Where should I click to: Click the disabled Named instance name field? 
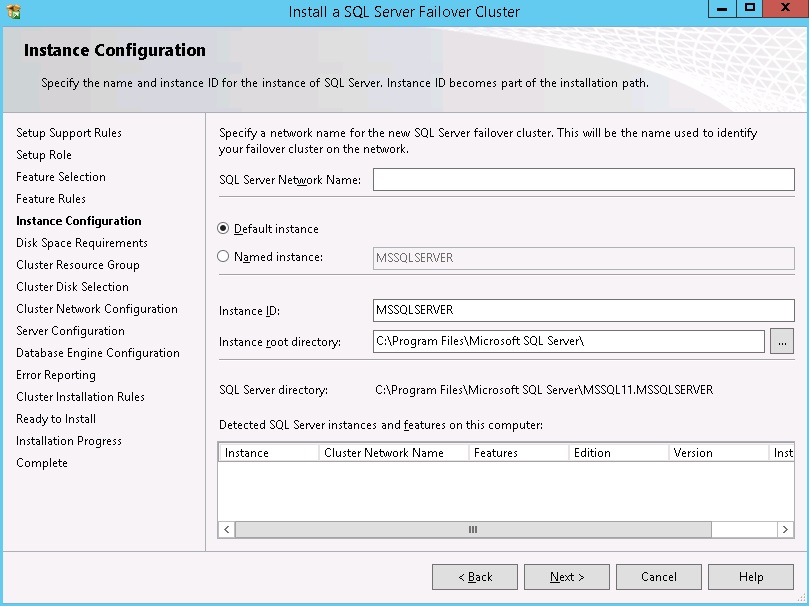click(584, 258)
